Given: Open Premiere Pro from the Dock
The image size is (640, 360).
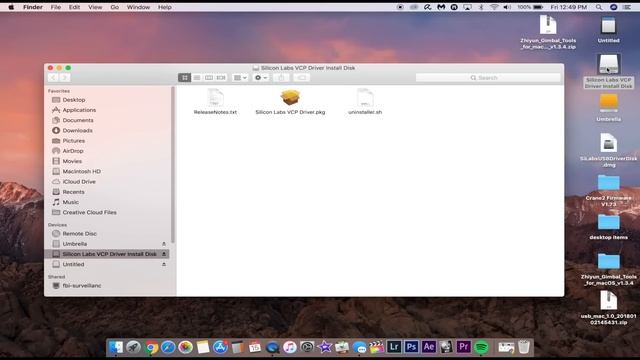Looking at the screenshot, I should pos(464,347).
